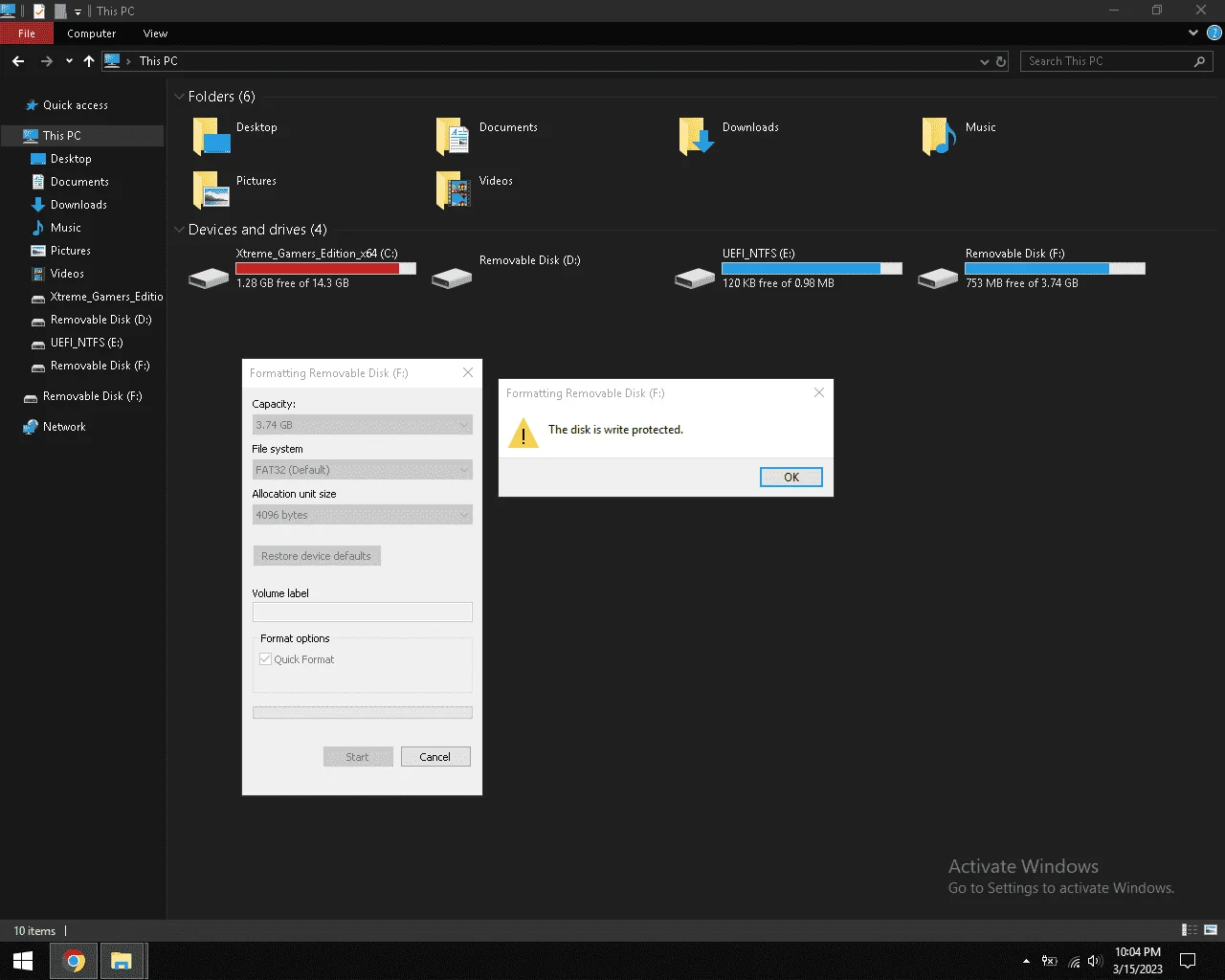Click the F: drive usage bar
The height and width of the screenshot is (980, 1225).
1056,269
